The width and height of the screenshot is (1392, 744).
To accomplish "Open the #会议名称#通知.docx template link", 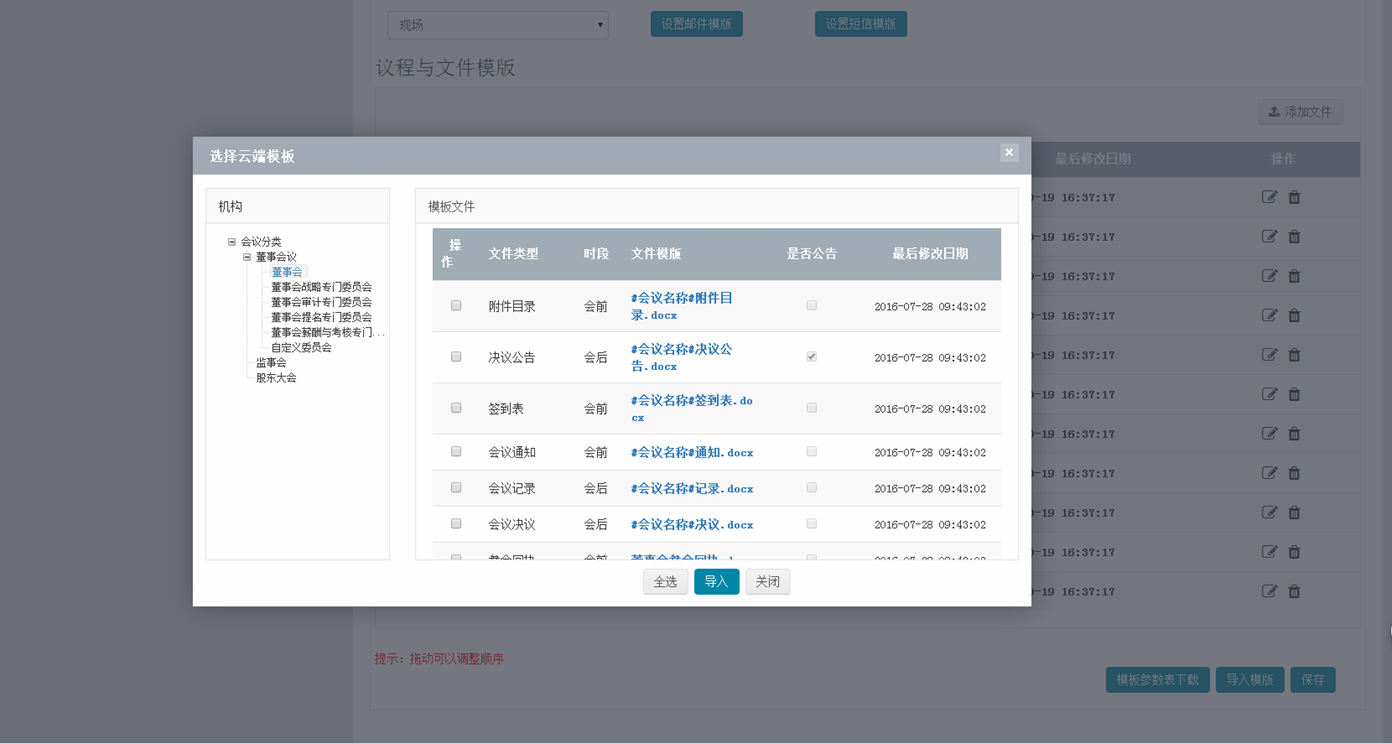I will (692, 453).
